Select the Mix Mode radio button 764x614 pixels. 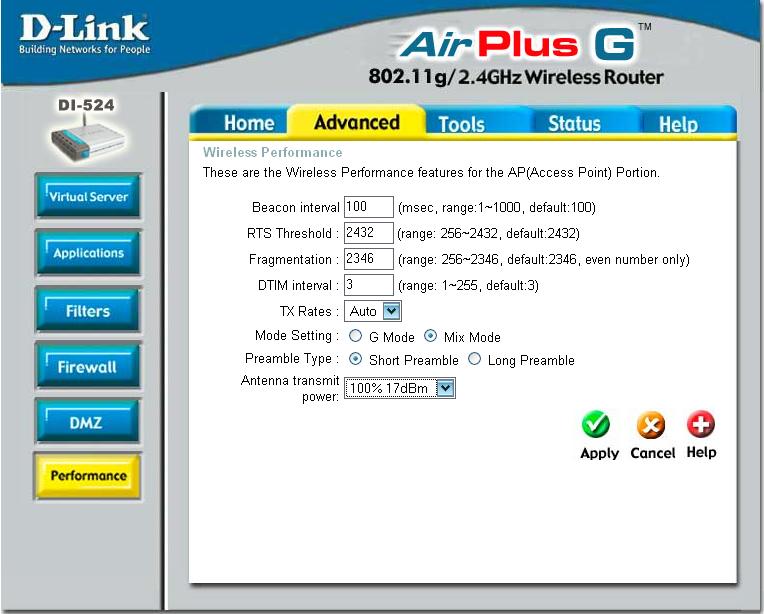(x=430, y=337)
